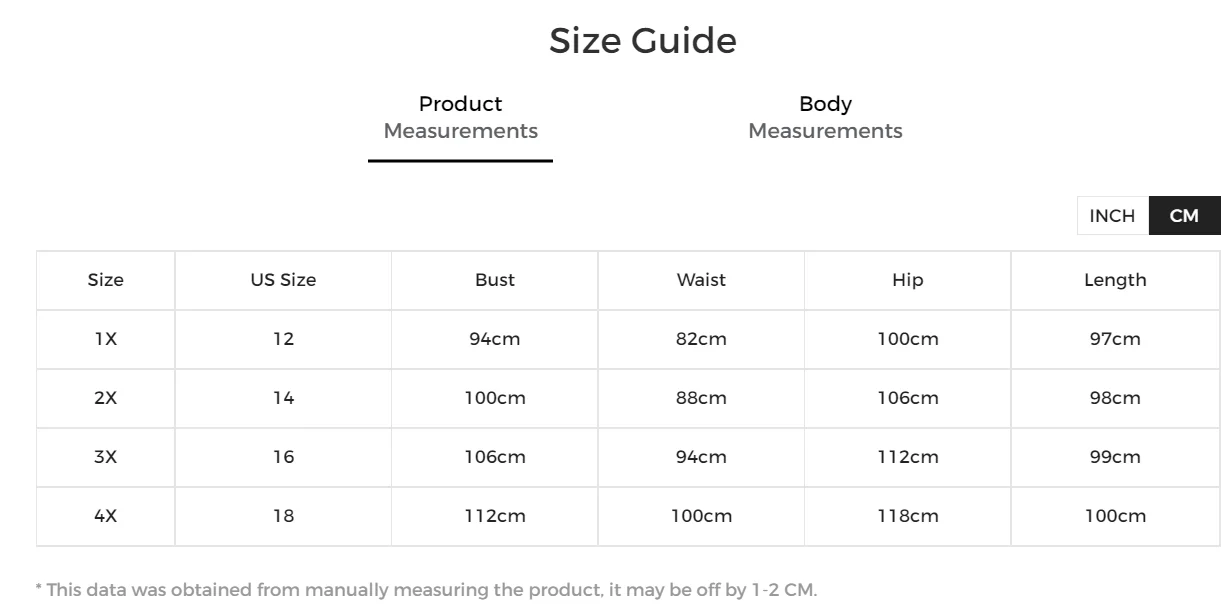
Task: Click the Bust column header
Action: [495, 280]
